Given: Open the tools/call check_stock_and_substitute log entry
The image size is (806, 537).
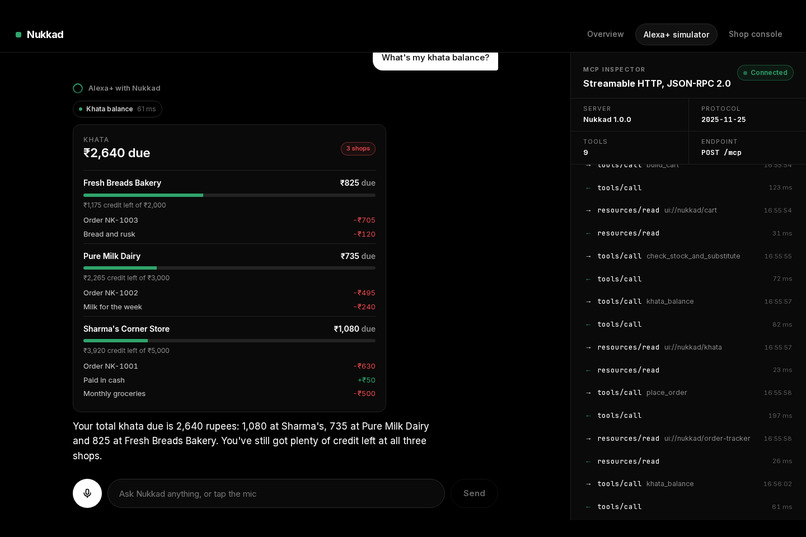Looking at the screenshot, I should [x=688, y=256].
